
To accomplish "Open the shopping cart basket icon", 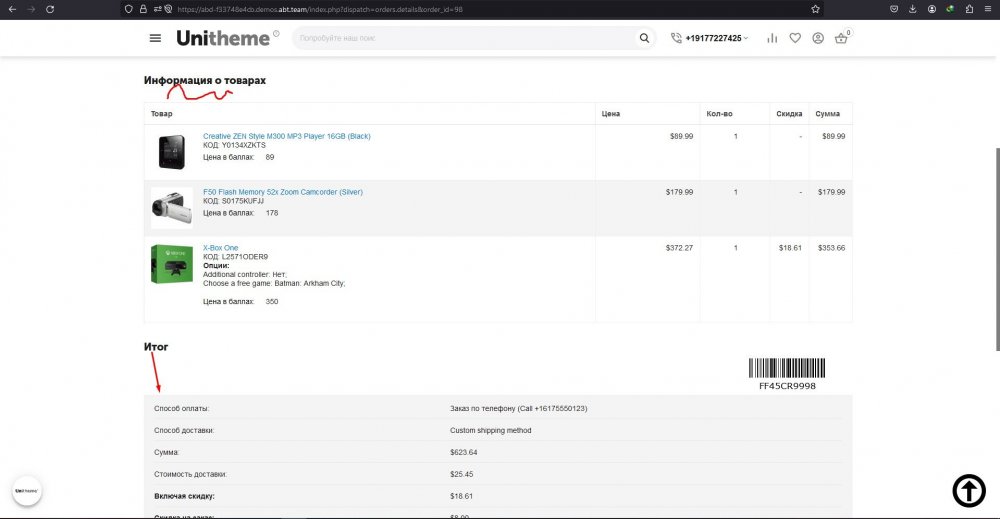I will 841,38.
